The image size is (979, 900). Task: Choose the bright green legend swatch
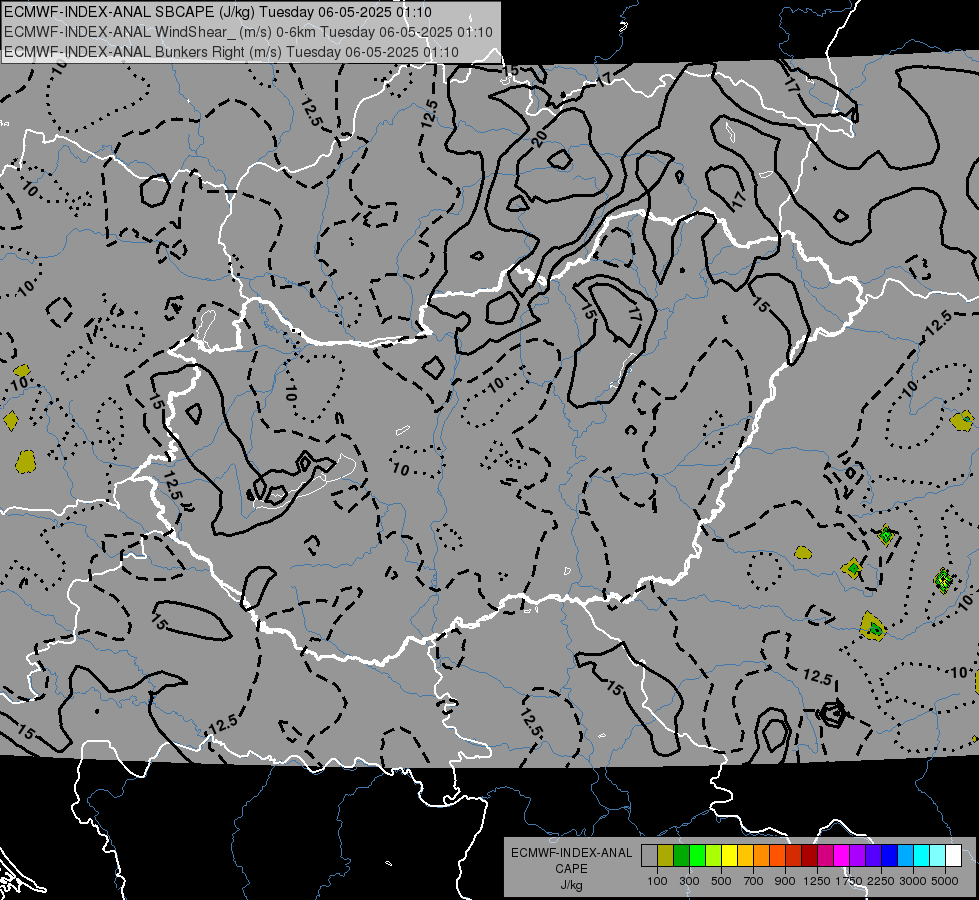(697, 856)
